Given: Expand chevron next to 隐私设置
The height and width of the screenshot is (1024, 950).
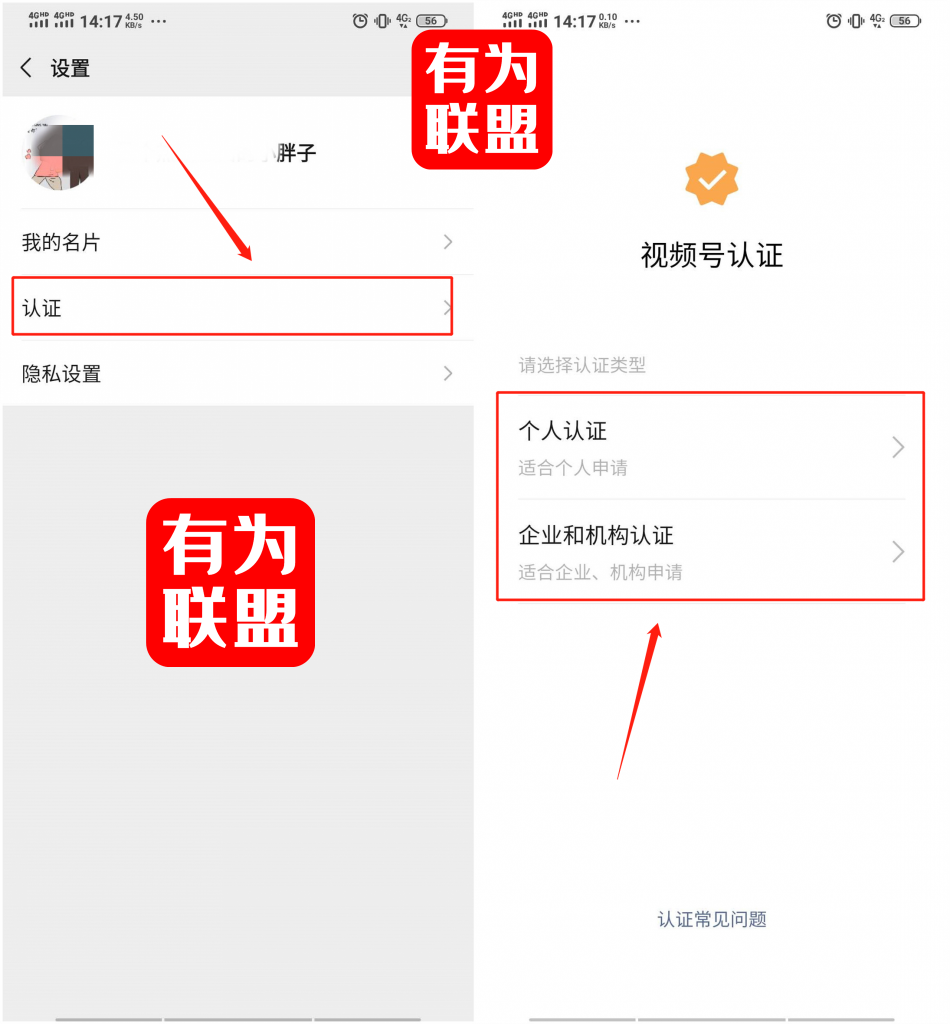Looking at the screenshot, I should tap(448, 374).
